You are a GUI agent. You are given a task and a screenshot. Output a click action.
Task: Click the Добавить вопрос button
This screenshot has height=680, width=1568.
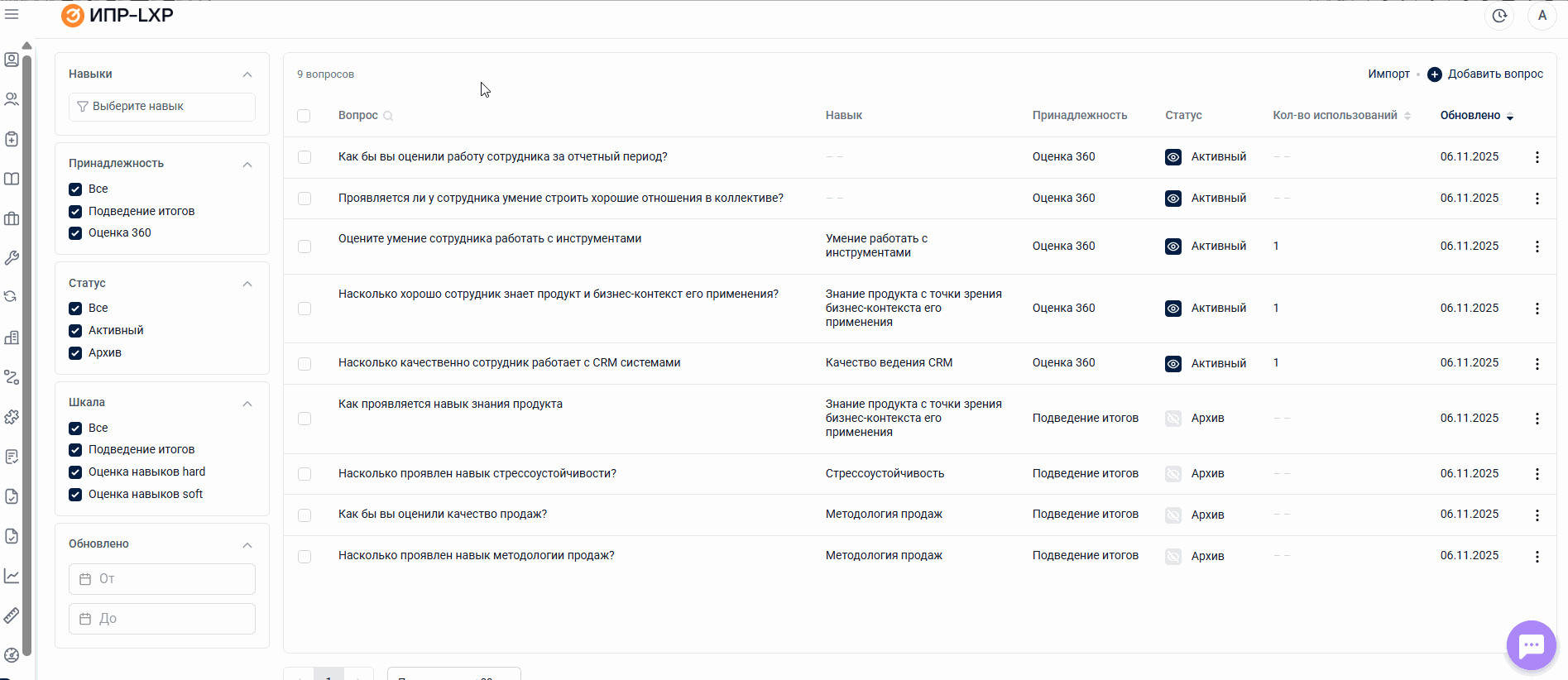tap(1485, 74)
